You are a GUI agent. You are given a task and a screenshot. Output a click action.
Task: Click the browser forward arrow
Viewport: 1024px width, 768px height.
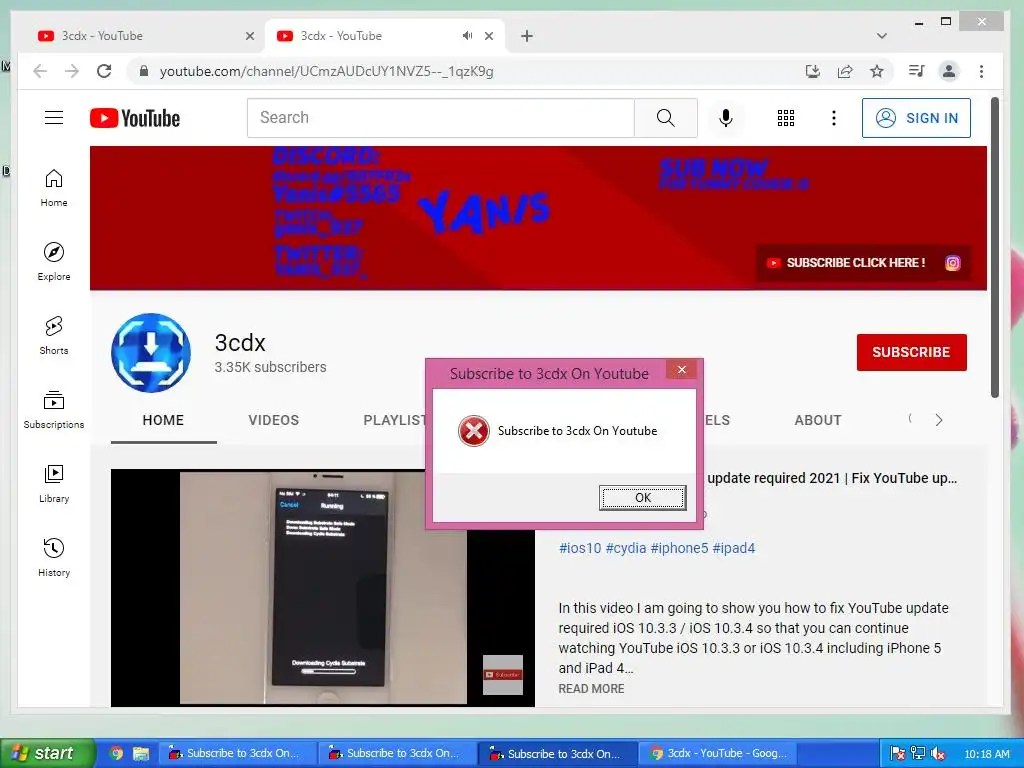pyautogui.click(x=72, y=71)
